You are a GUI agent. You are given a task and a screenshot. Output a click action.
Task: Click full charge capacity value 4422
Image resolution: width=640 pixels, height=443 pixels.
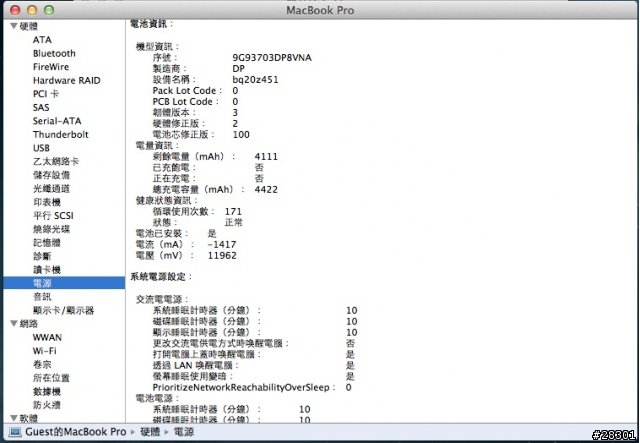coord(266,189)
